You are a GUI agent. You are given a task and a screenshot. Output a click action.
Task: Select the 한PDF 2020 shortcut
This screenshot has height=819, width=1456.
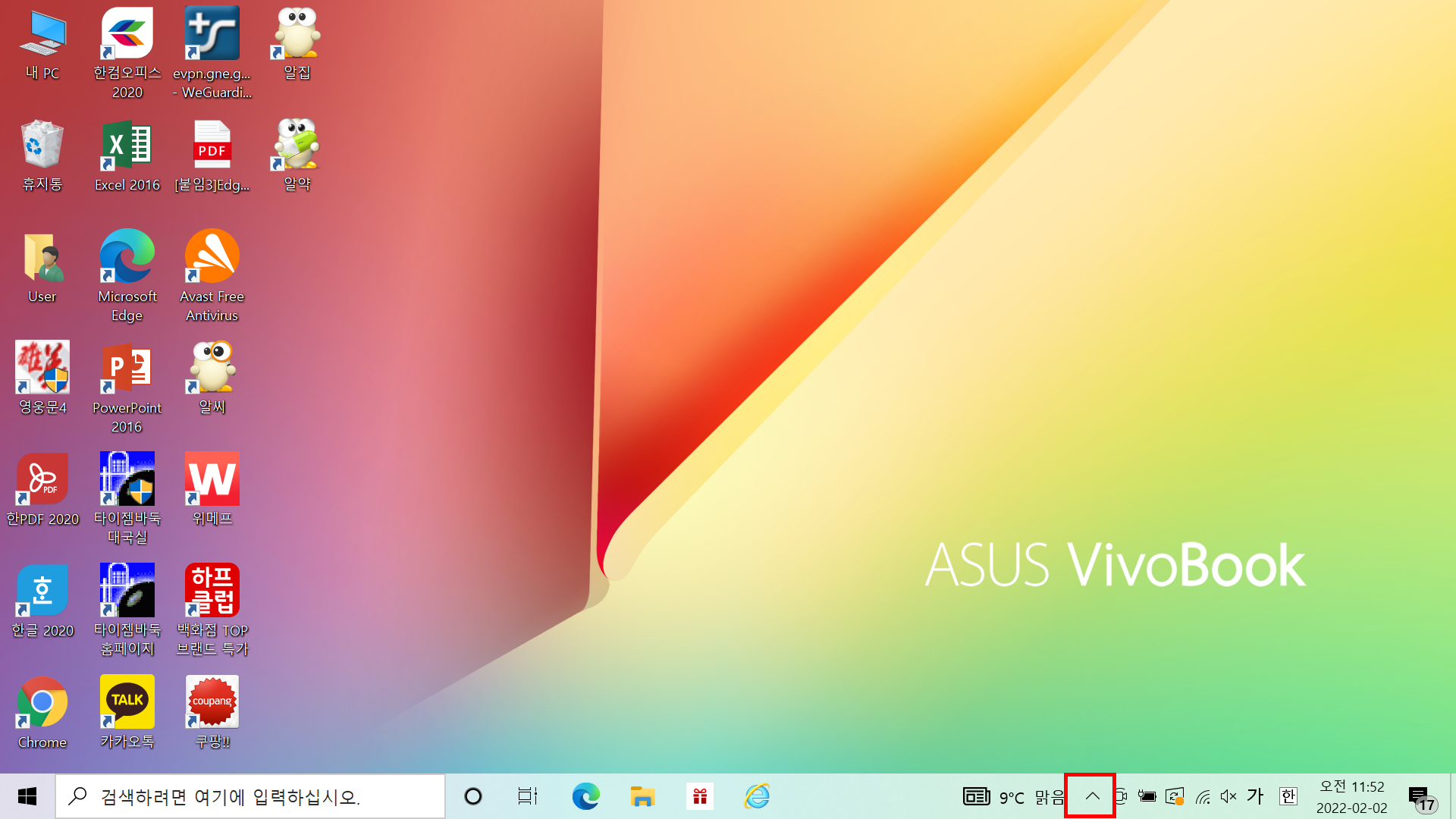[x=42, y=490]
